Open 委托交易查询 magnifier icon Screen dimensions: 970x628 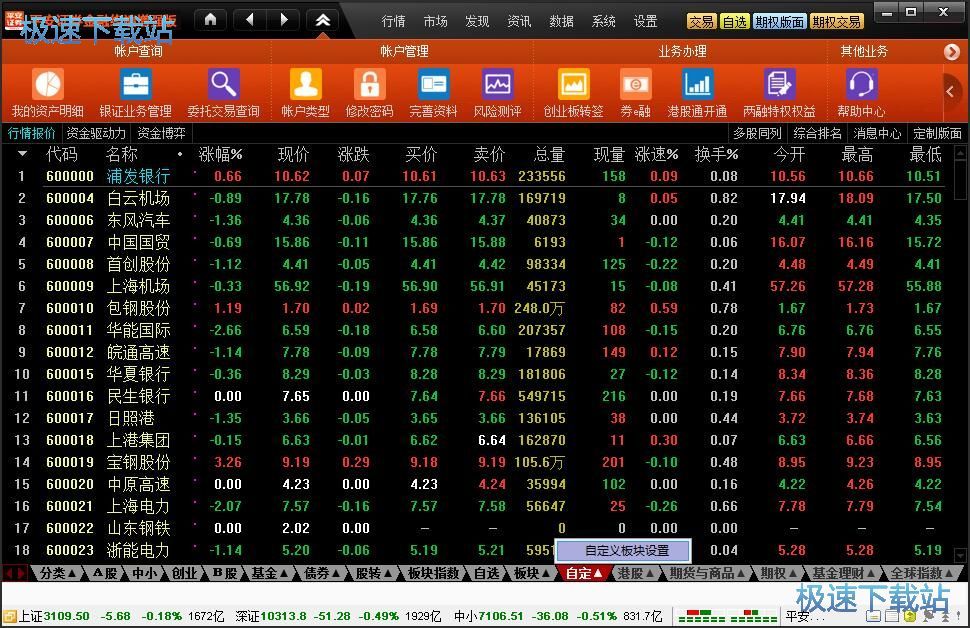click(223, 85)
